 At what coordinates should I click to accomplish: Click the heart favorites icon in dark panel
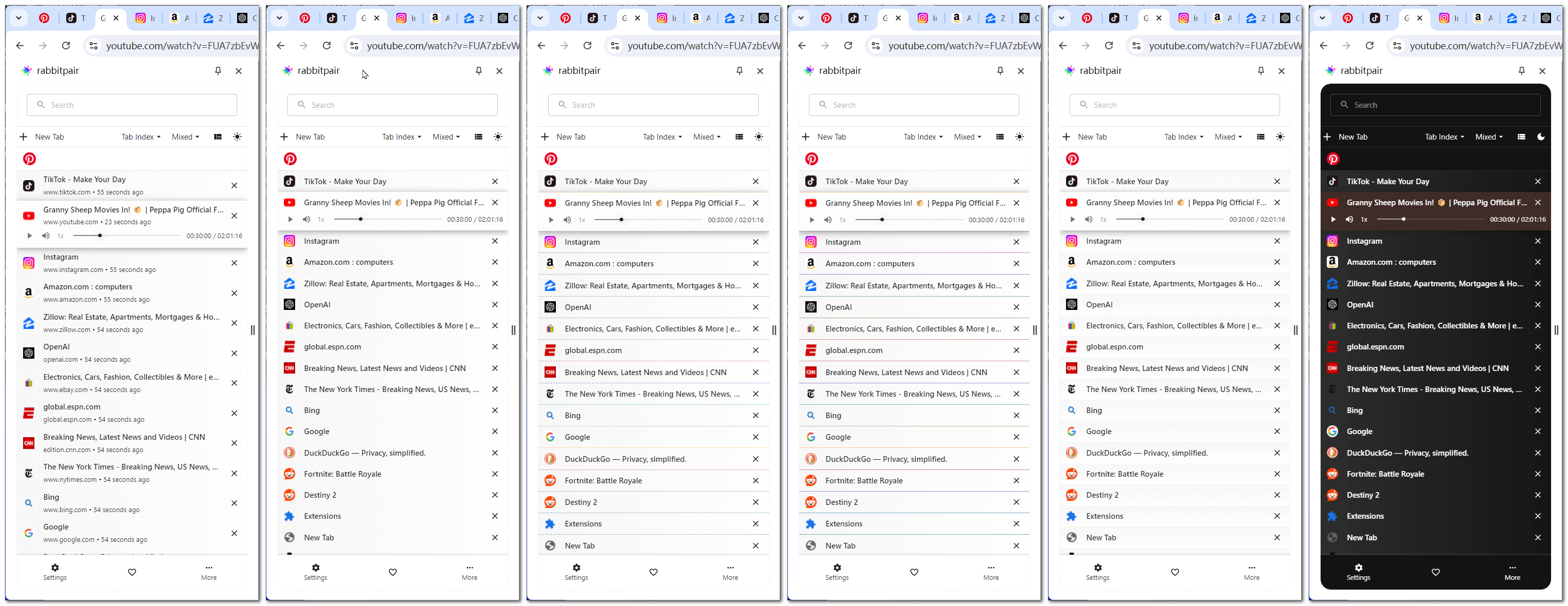tap(1435, 572)
